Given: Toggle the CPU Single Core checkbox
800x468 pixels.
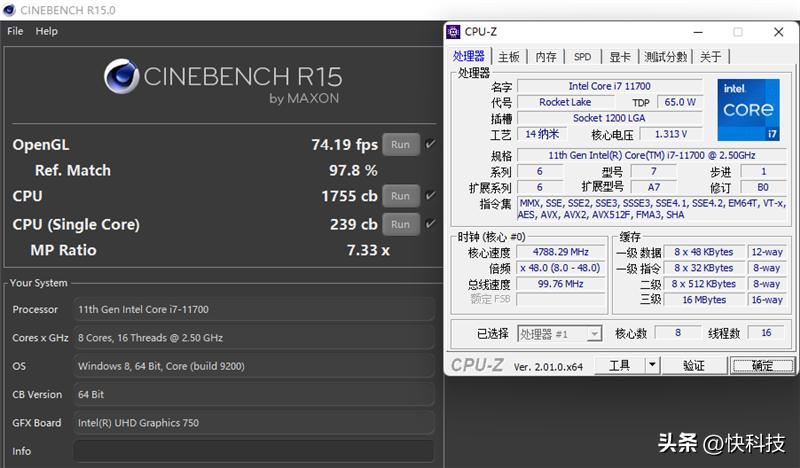Looking at the screenshot, I should 431,224.
